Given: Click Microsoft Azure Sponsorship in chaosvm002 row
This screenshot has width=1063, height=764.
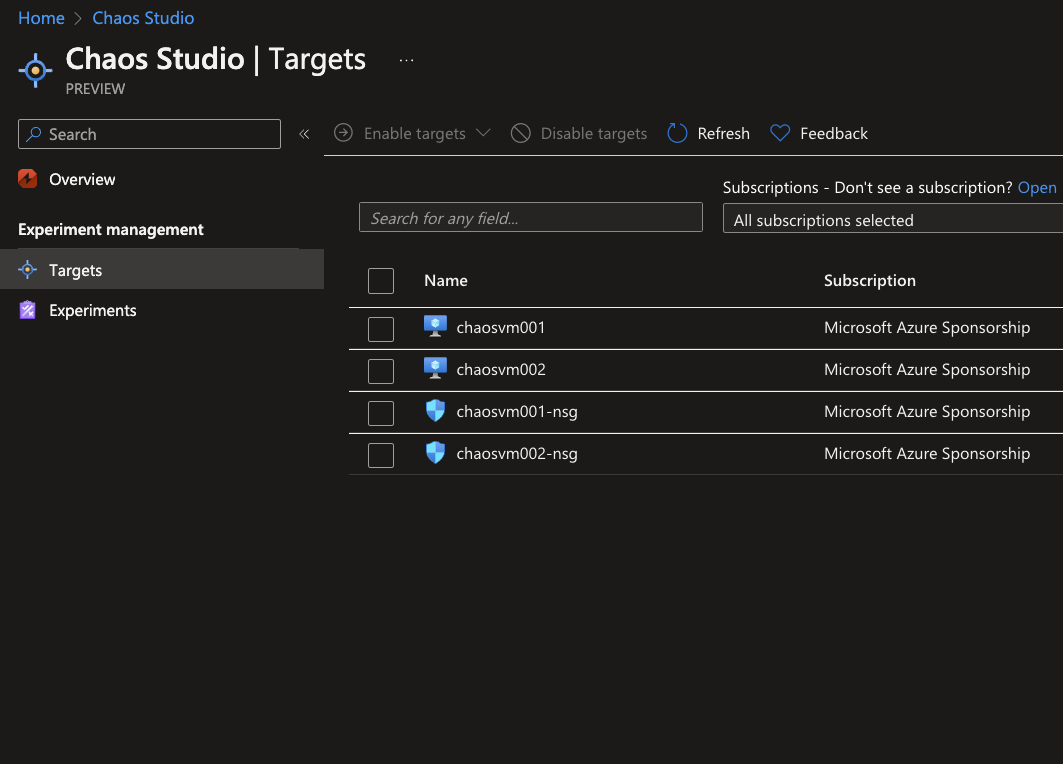Looking at the screenshot, I should [x=927, y=369].
